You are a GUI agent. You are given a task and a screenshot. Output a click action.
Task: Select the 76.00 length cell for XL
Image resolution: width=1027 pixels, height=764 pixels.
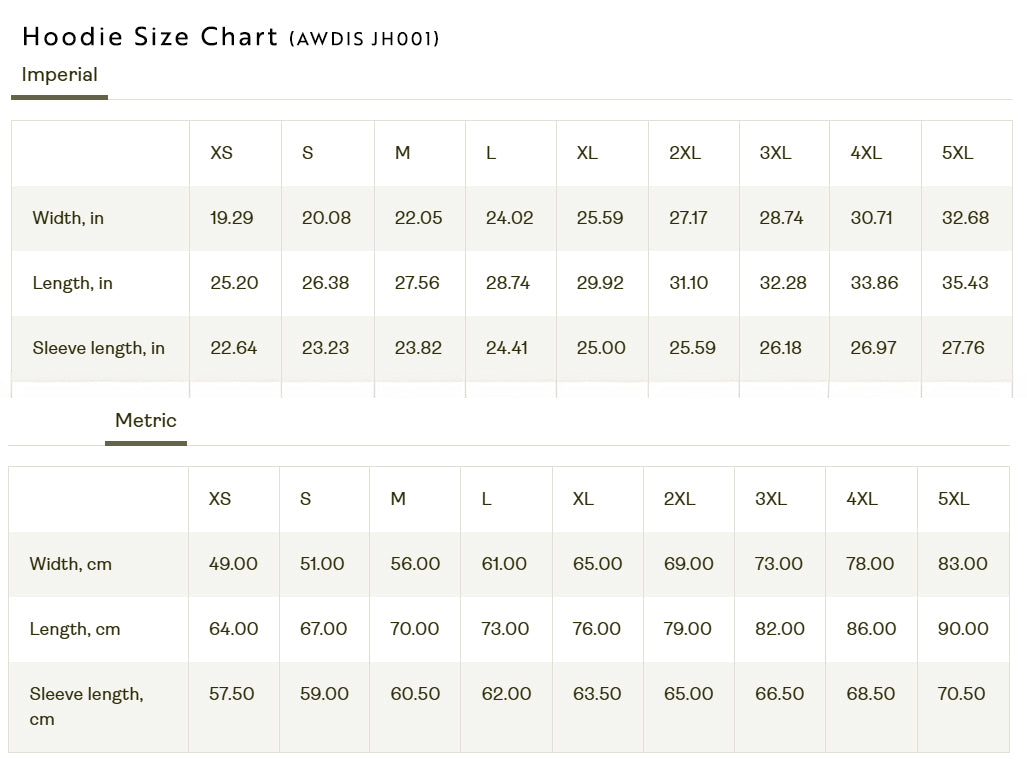(x=597, y=629)
